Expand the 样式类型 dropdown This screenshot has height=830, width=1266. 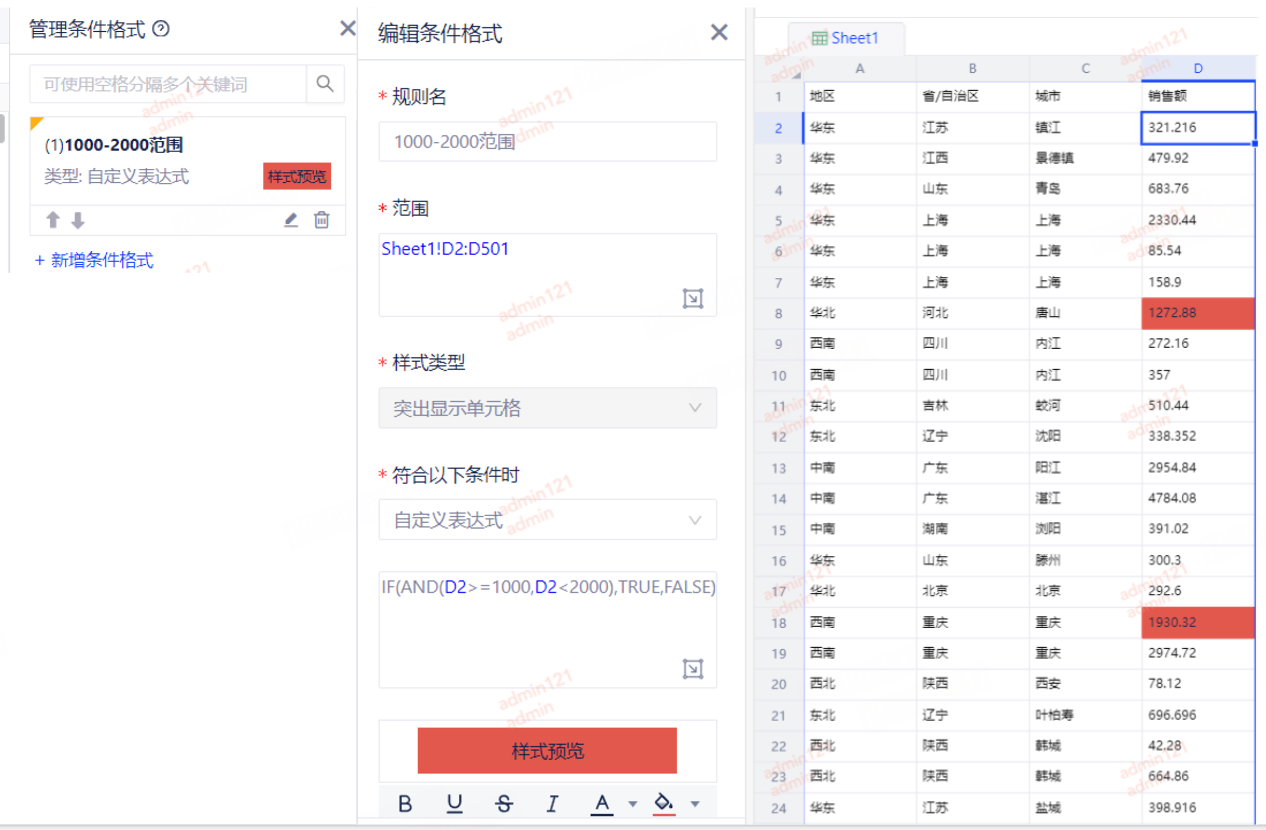tap(547, 408)
